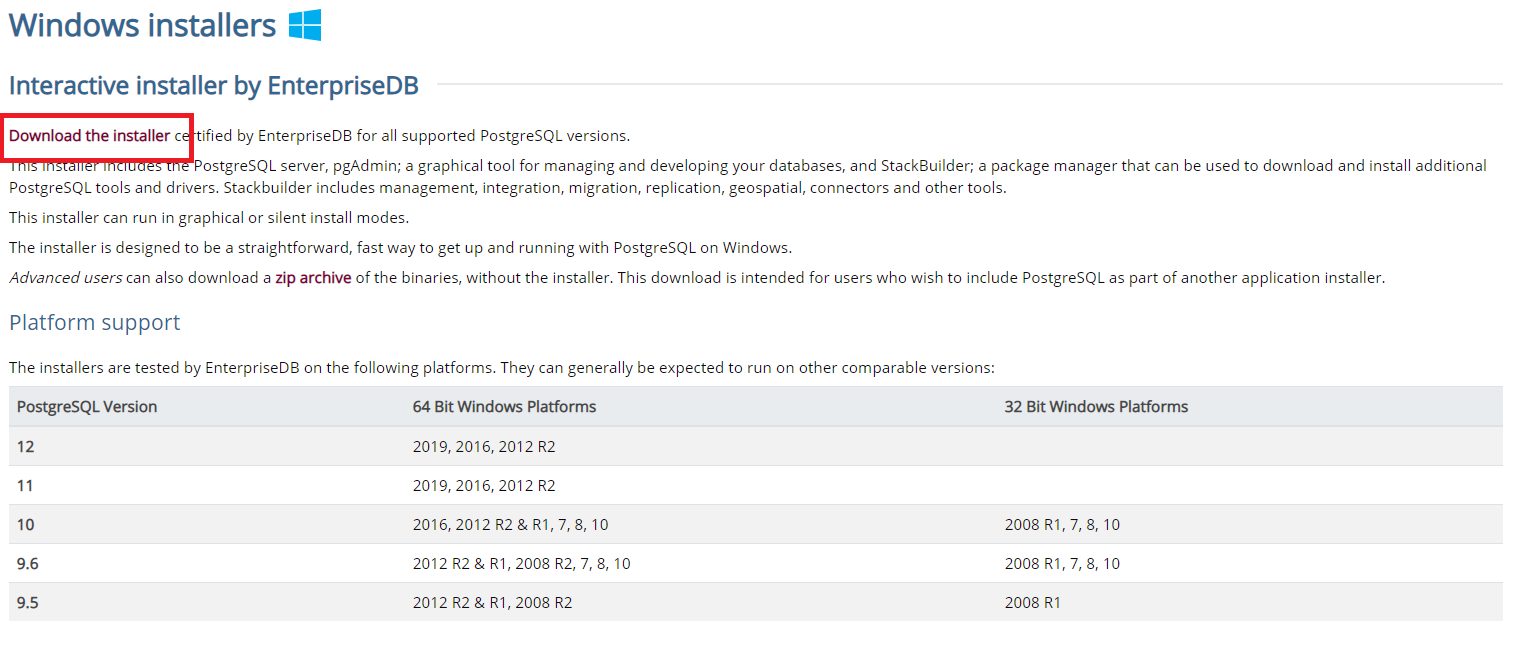Click the Windows logo beside the heading
1518x645 pixels.
[x=305, y=25]
